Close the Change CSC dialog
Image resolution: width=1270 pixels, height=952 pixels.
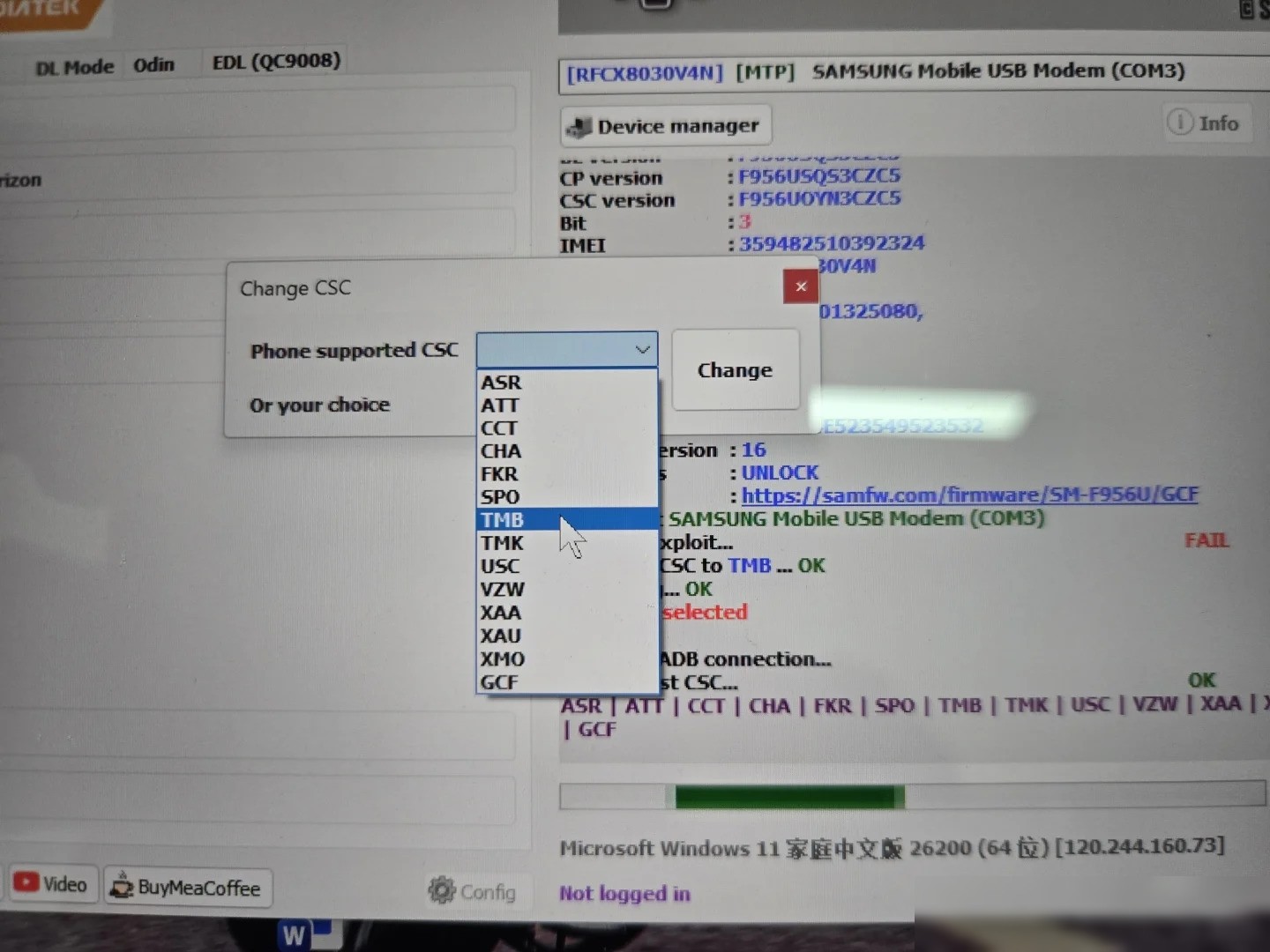tap(801, 286)
